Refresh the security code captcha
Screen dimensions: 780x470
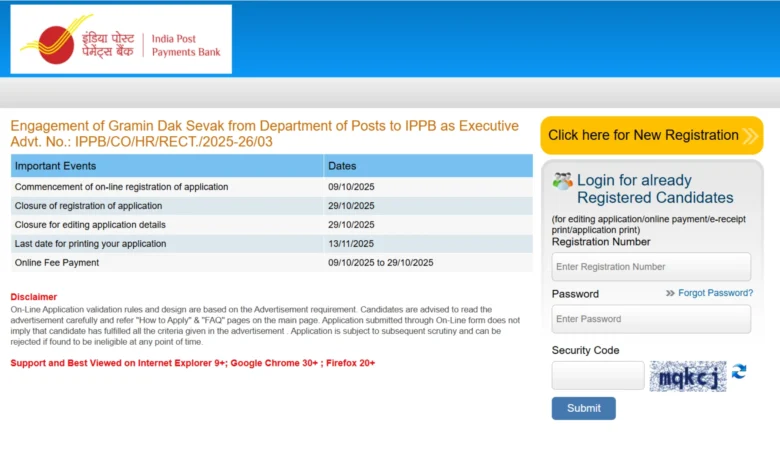tap(739, 372)
